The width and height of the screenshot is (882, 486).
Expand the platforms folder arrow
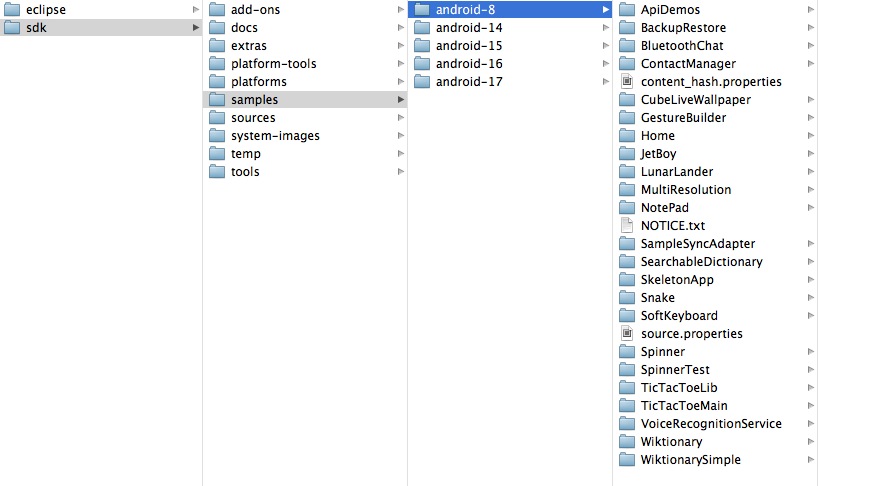pos(401,82)
